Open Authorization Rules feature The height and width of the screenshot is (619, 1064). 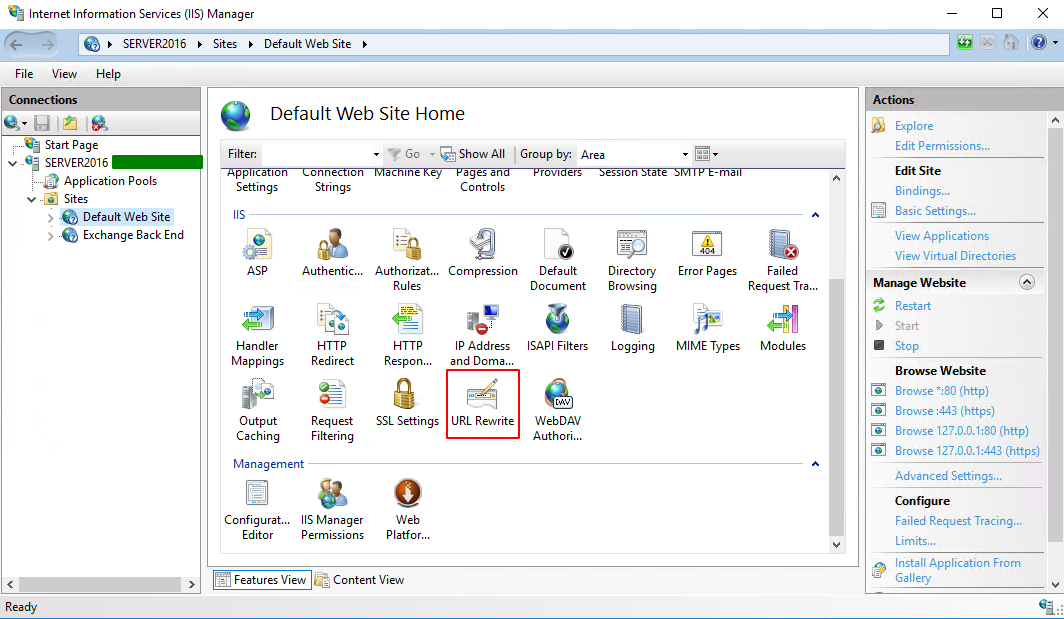407,260
